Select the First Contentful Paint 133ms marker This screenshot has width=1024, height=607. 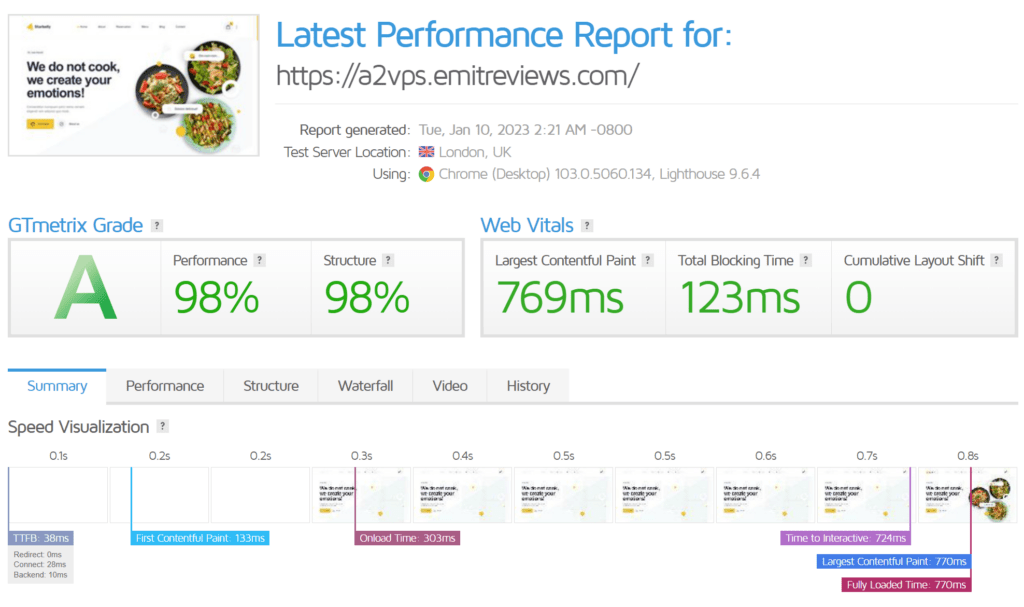point(201,538)
